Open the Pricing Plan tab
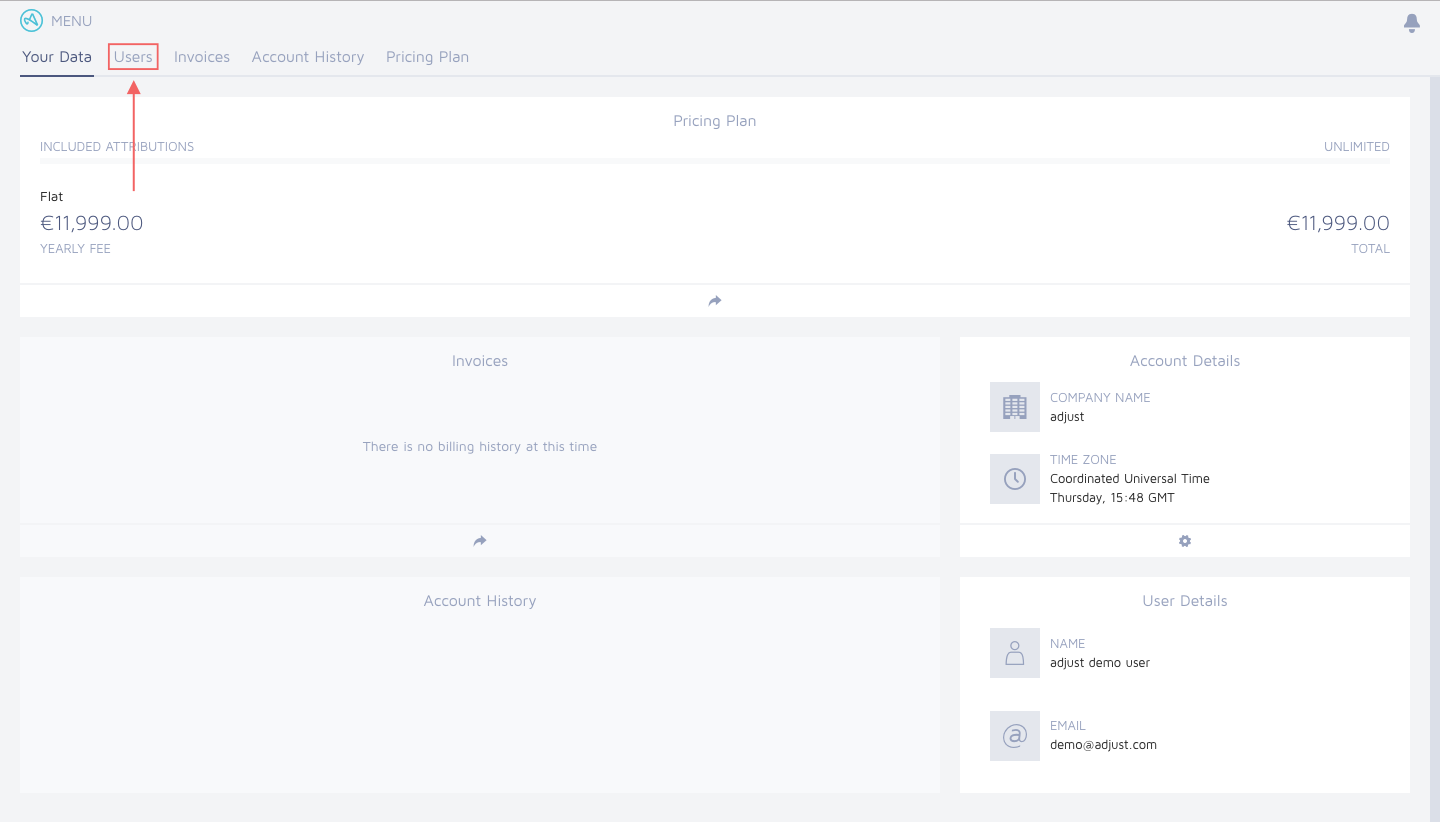Image resolution: width=1440 pixels, height=822 pixels. click(x=427, y=57)
